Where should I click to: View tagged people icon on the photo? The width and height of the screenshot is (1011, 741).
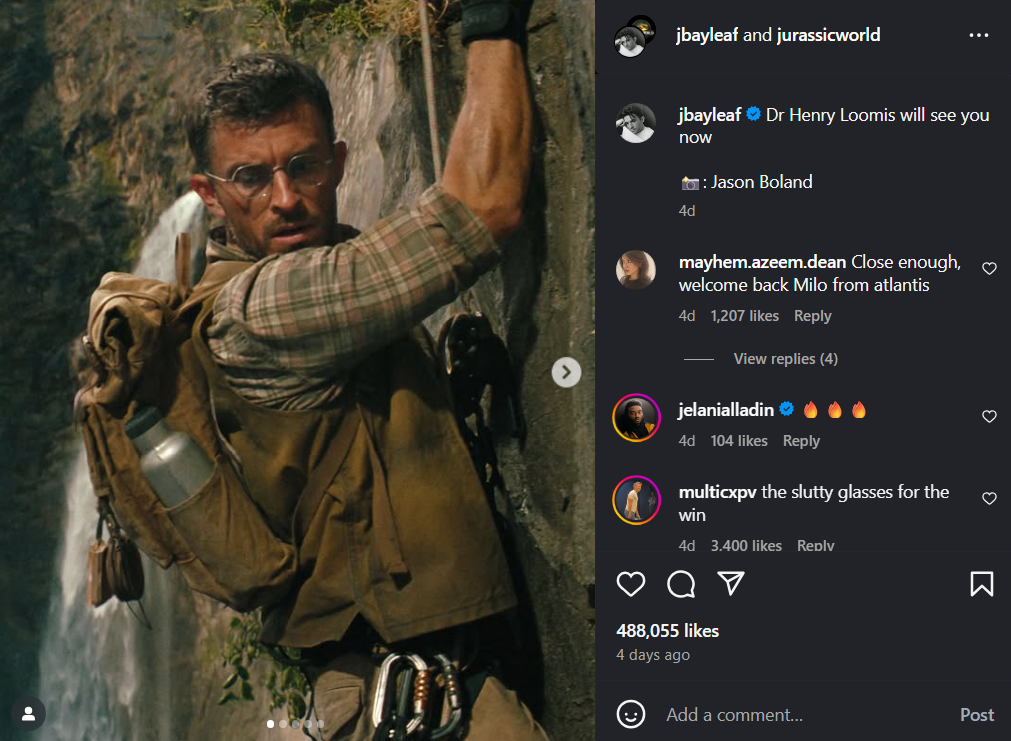pyautogui.click(x=29, y=714)
